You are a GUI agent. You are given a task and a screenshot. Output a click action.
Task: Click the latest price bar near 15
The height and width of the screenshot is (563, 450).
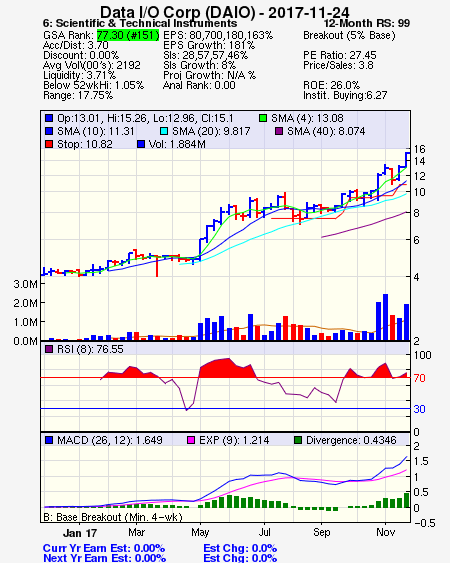point(407,159)
